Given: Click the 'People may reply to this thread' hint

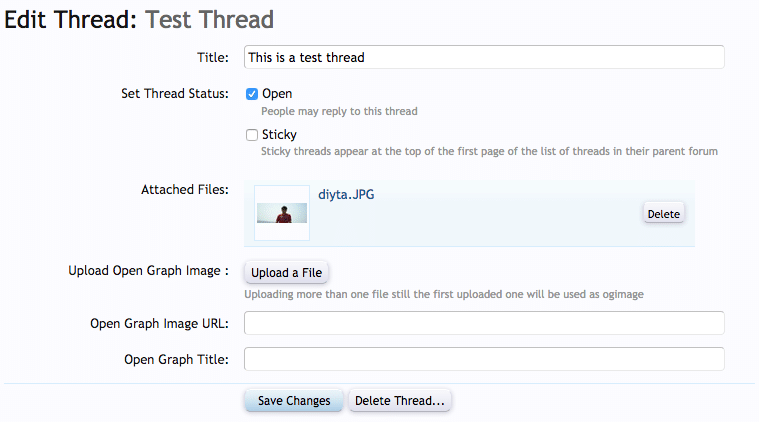Looking at the screenshot, I should (x=339, y=112).
